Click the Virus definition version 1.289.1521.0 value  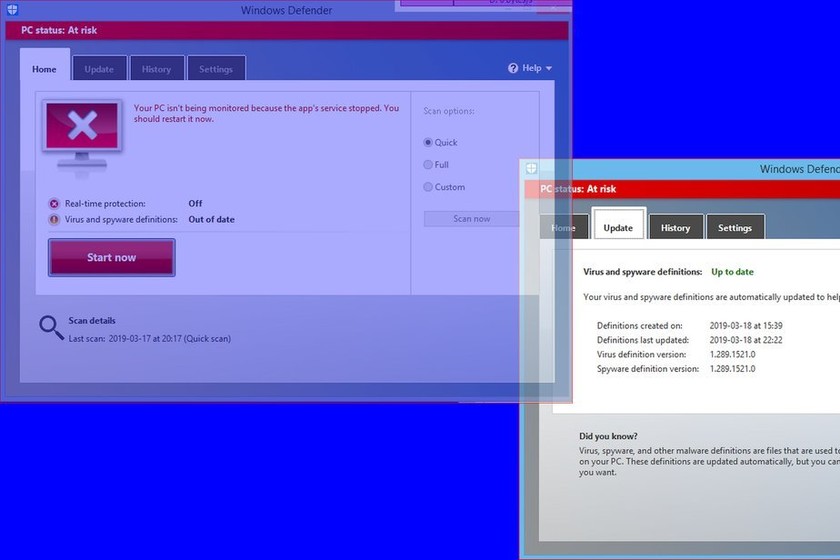point(732,354)
